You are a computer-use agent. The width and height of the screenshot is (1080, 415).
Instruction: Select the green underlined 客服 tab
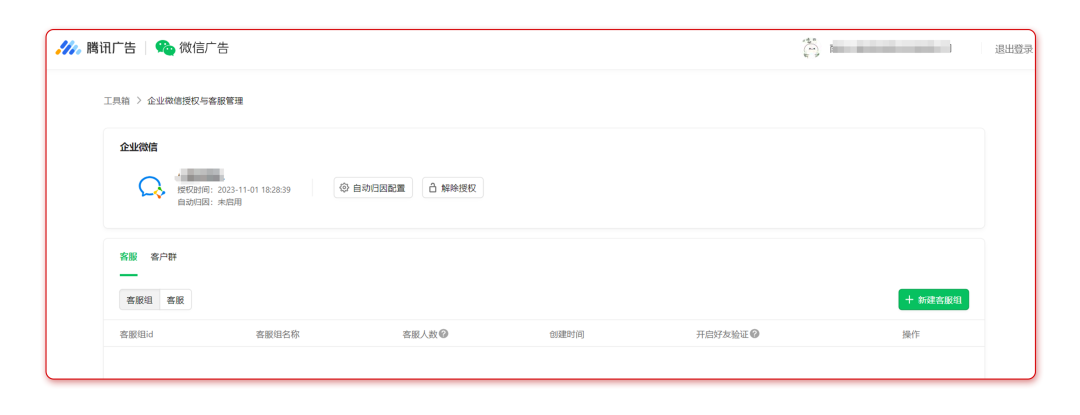pyautogui.click(x=128, y=257)
